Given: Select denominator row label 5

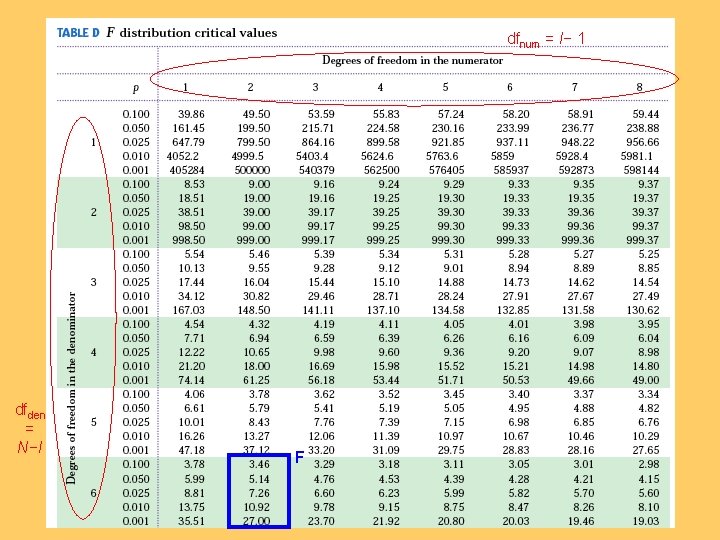Looking at the screenshot, I should click(94, 422).
